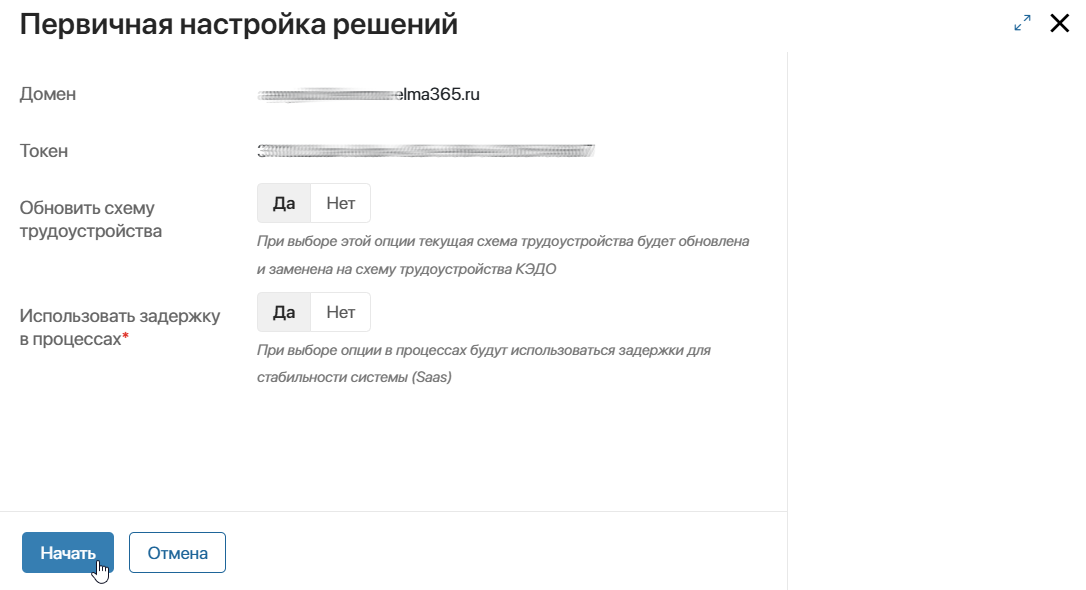Click the diagonal expand arrows near the title

pyautogui.click(x=1022, y=22)
